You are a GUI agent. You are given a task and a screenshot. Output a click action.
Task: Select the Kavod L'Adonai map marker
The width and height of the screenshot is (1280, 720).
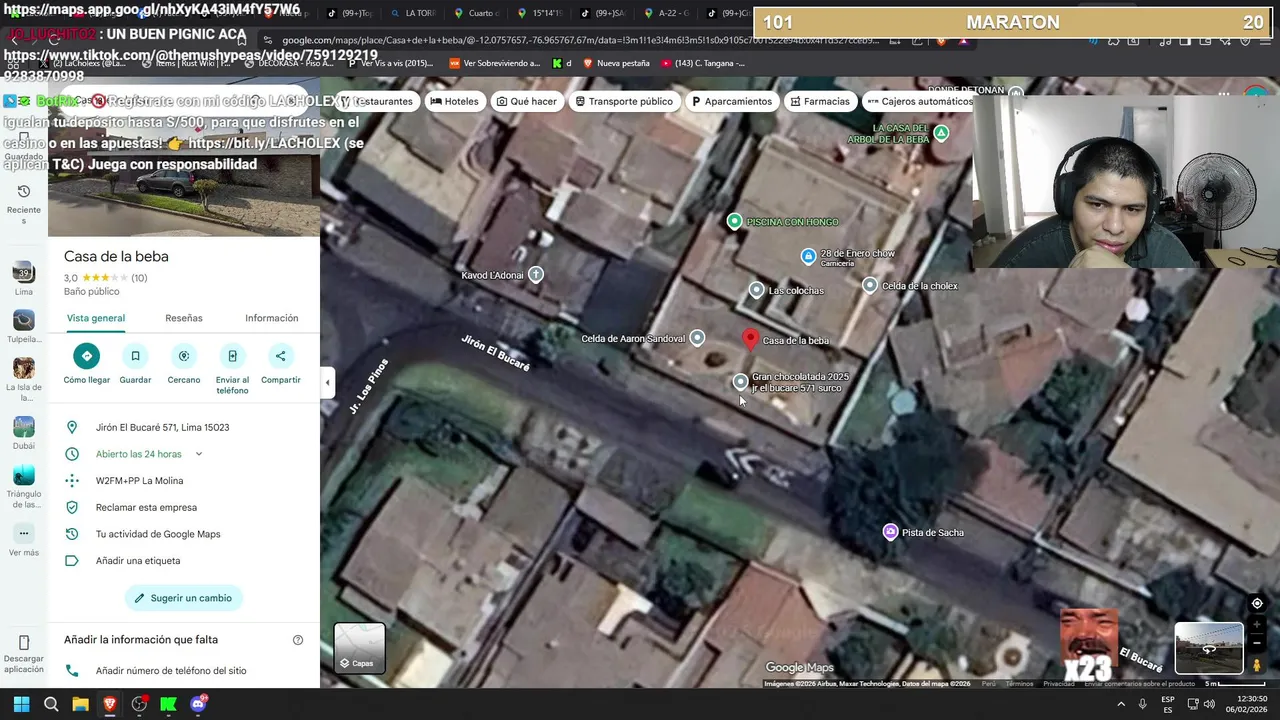[x=536, y=274]
